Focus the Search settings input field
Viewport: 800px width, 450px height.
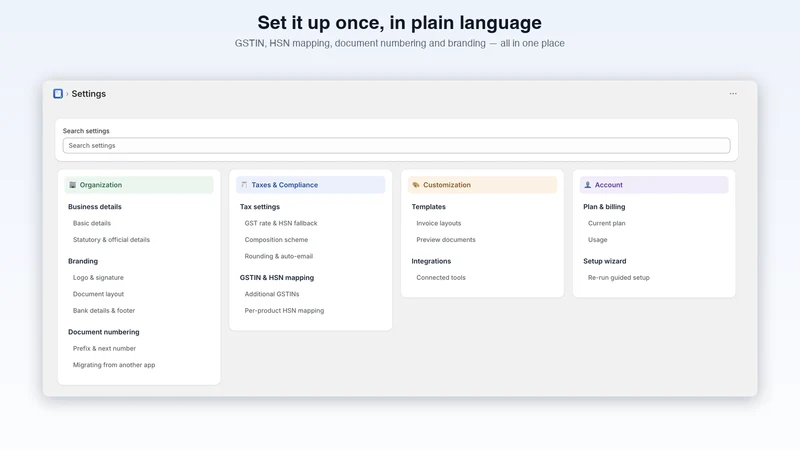click(396, 146)
